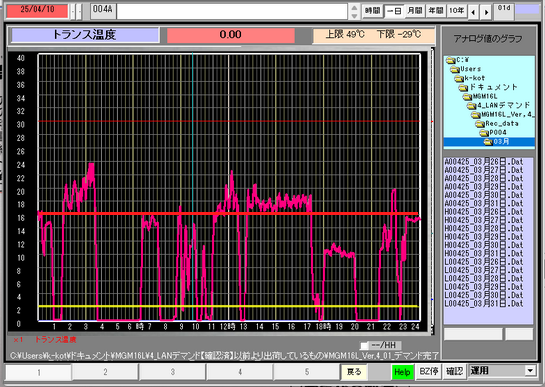This screenshot has height=387, width=545.
Task: Click the red トランス温度 legend label
Action: [x=55, y=340]
